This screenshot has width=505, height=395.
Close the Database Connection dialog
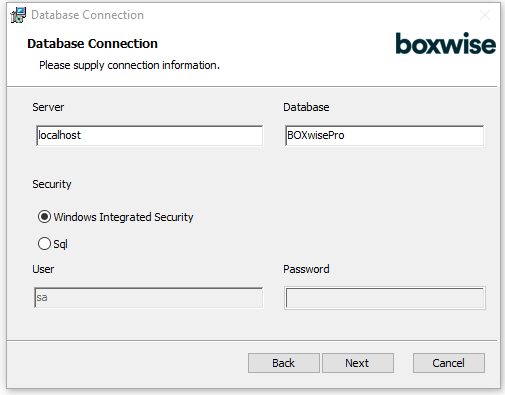(x=485, y=15)
